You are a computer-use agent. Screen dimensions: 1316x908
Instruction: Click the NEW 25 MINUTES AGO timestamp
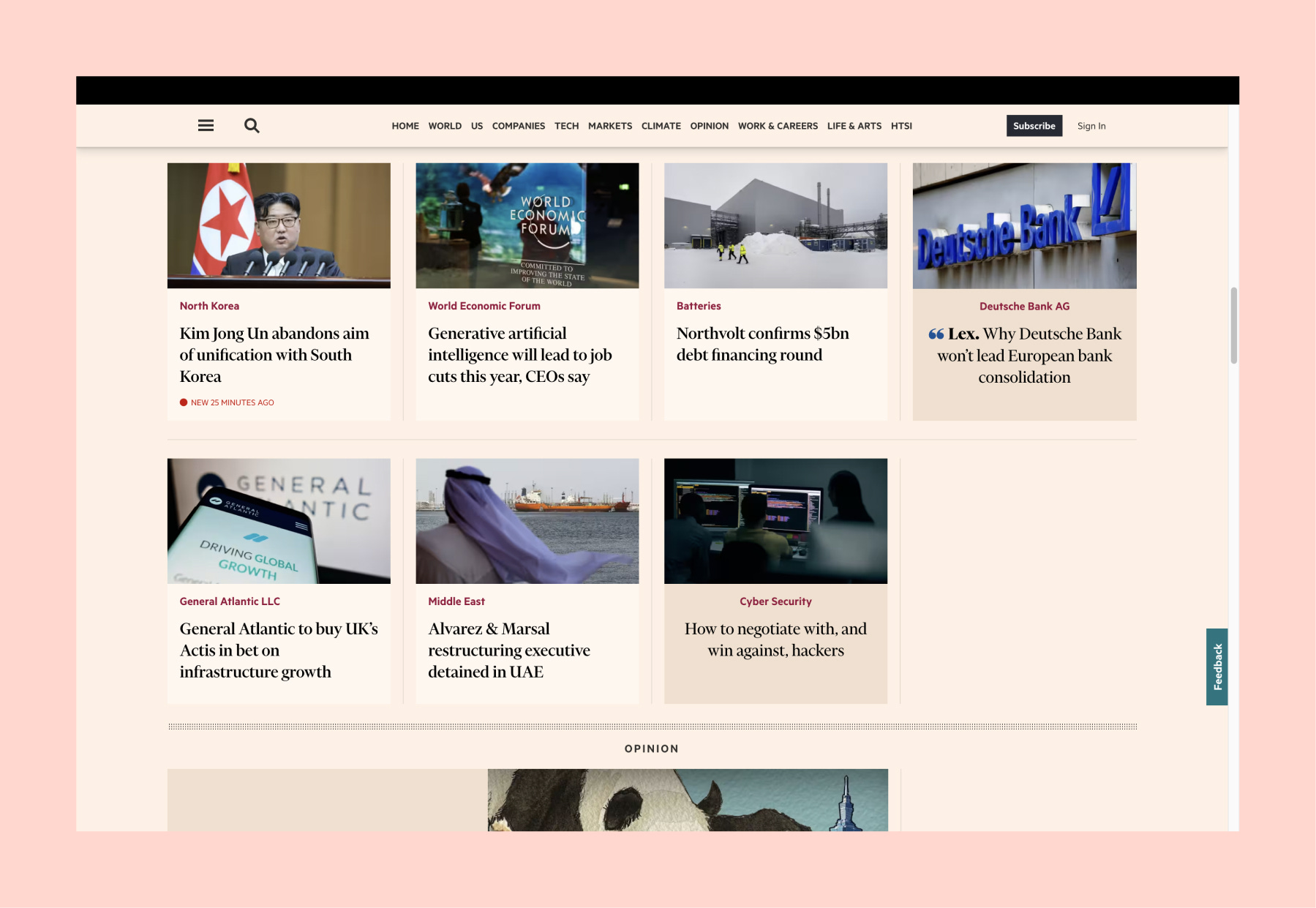pos(227,402)
